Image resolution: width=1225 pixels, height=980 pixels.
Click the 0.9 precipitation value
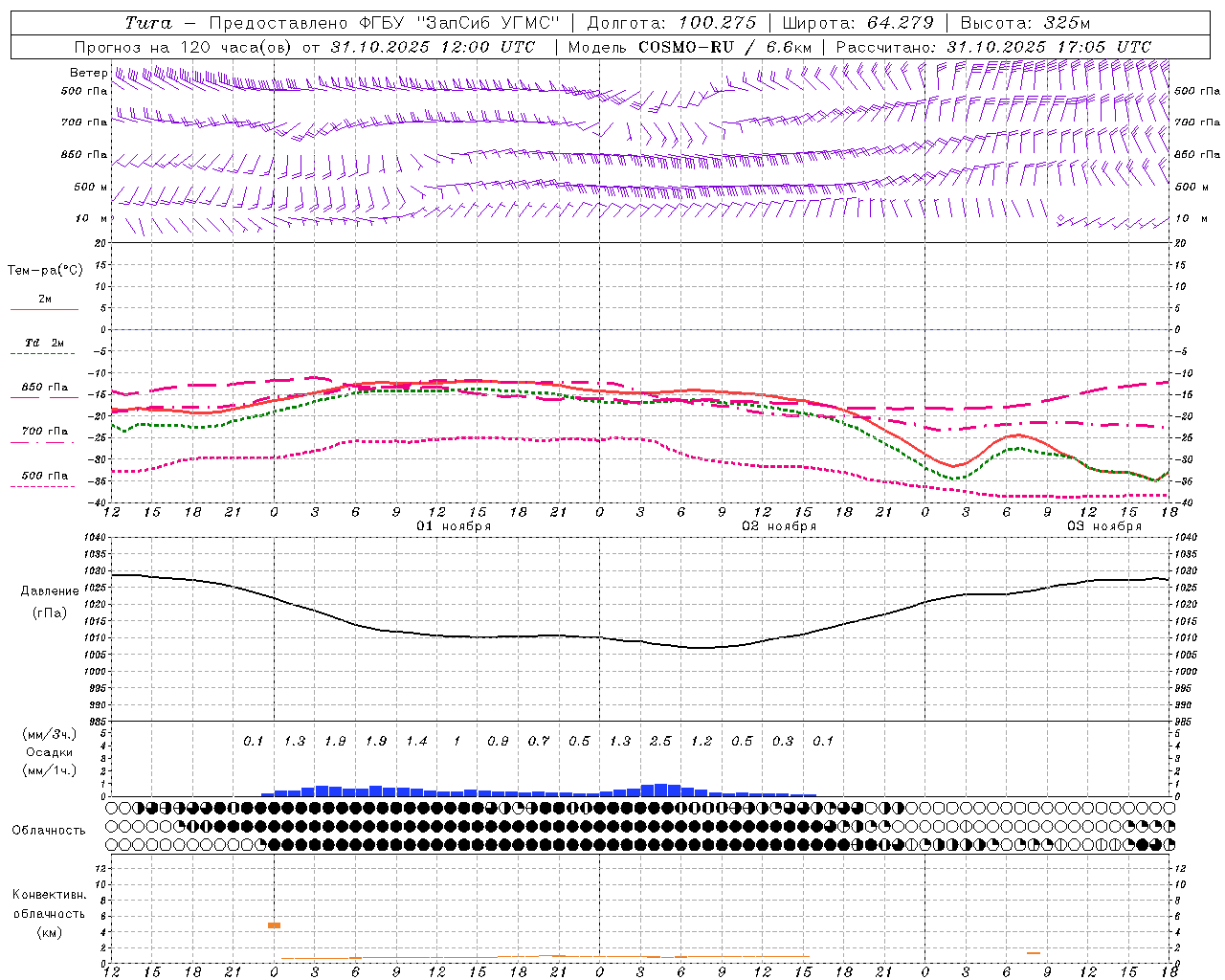498,742
